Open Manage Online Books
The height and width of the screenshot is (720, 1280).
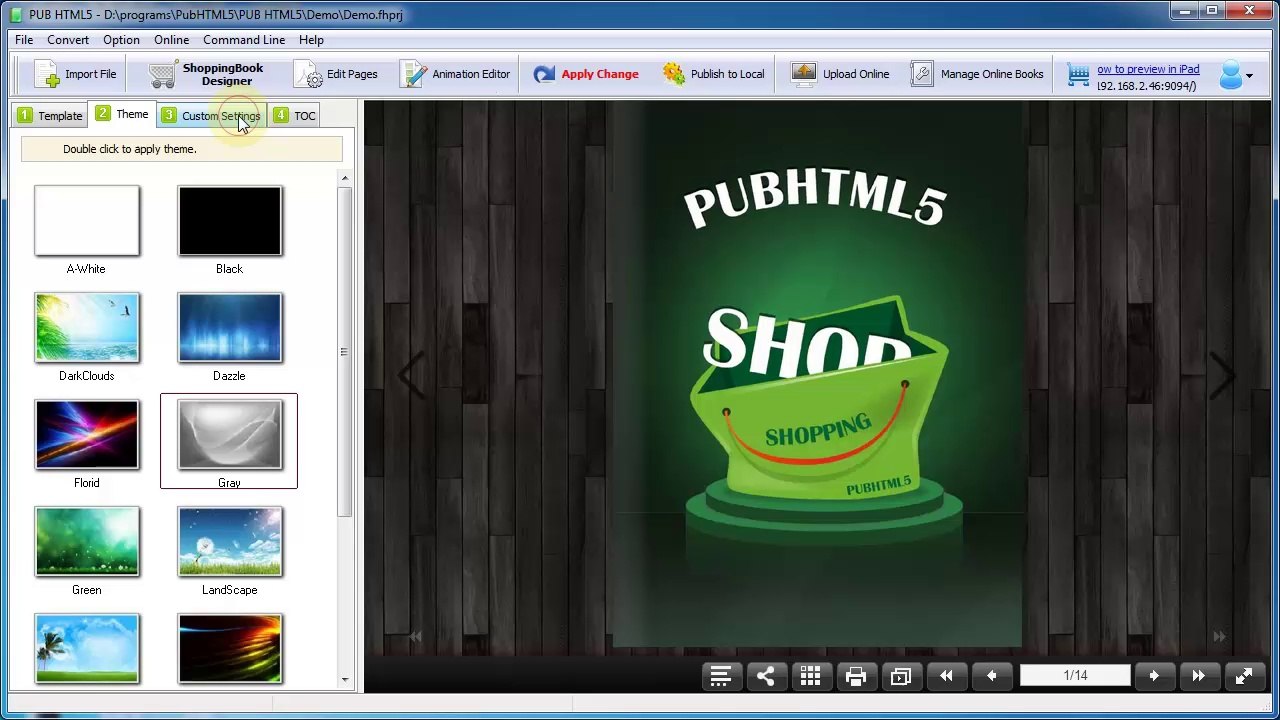pyautogui.click(x=978, y=74)
